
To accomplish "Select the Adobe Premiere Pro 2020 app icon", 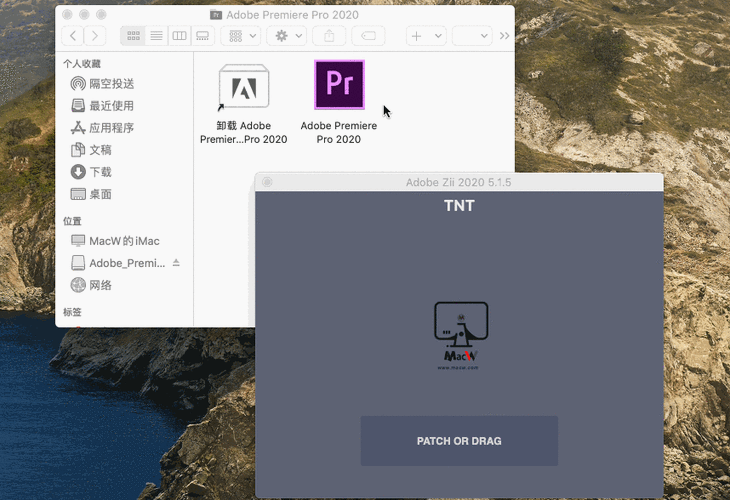I will 339,85.
